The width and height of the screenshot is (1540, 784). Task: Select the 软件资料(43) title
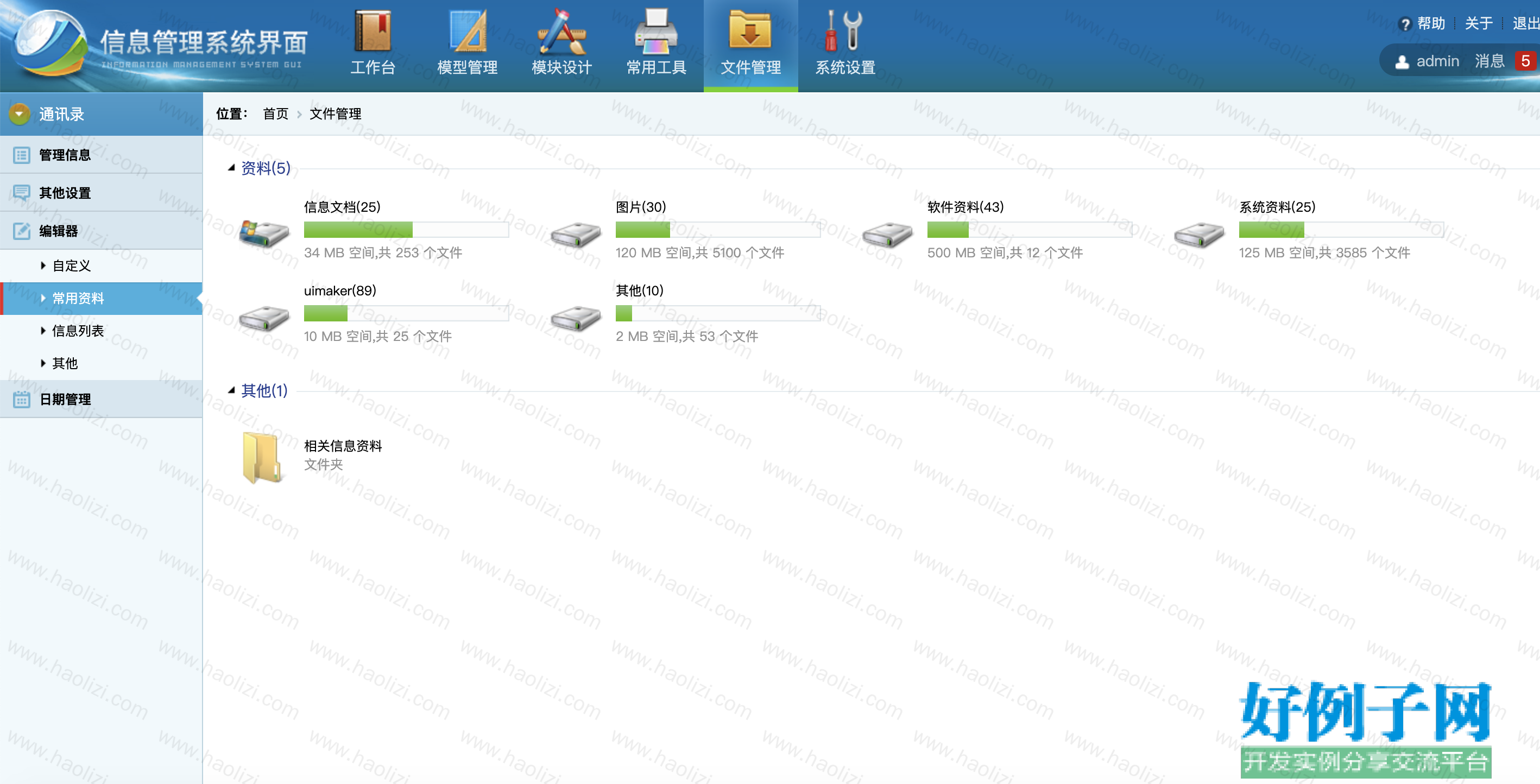click(x=965, y=207)
